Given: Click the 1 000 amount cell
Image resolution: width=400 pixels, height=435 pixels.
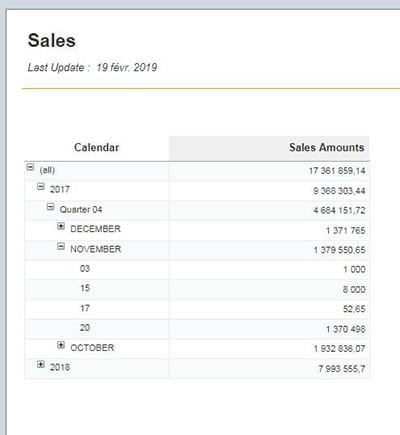Looking at the screenshot, I should pyautogui.click(x=354, y=269).
